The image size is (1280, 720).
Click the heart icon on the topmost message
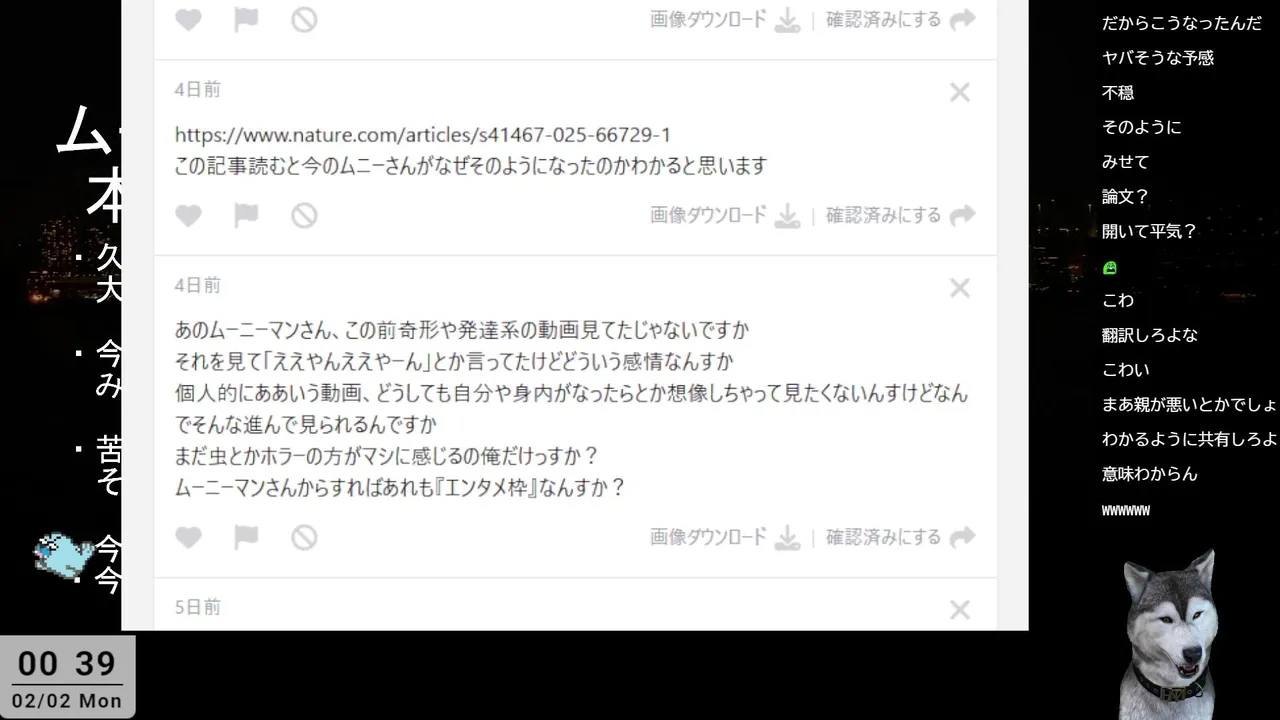188,20
